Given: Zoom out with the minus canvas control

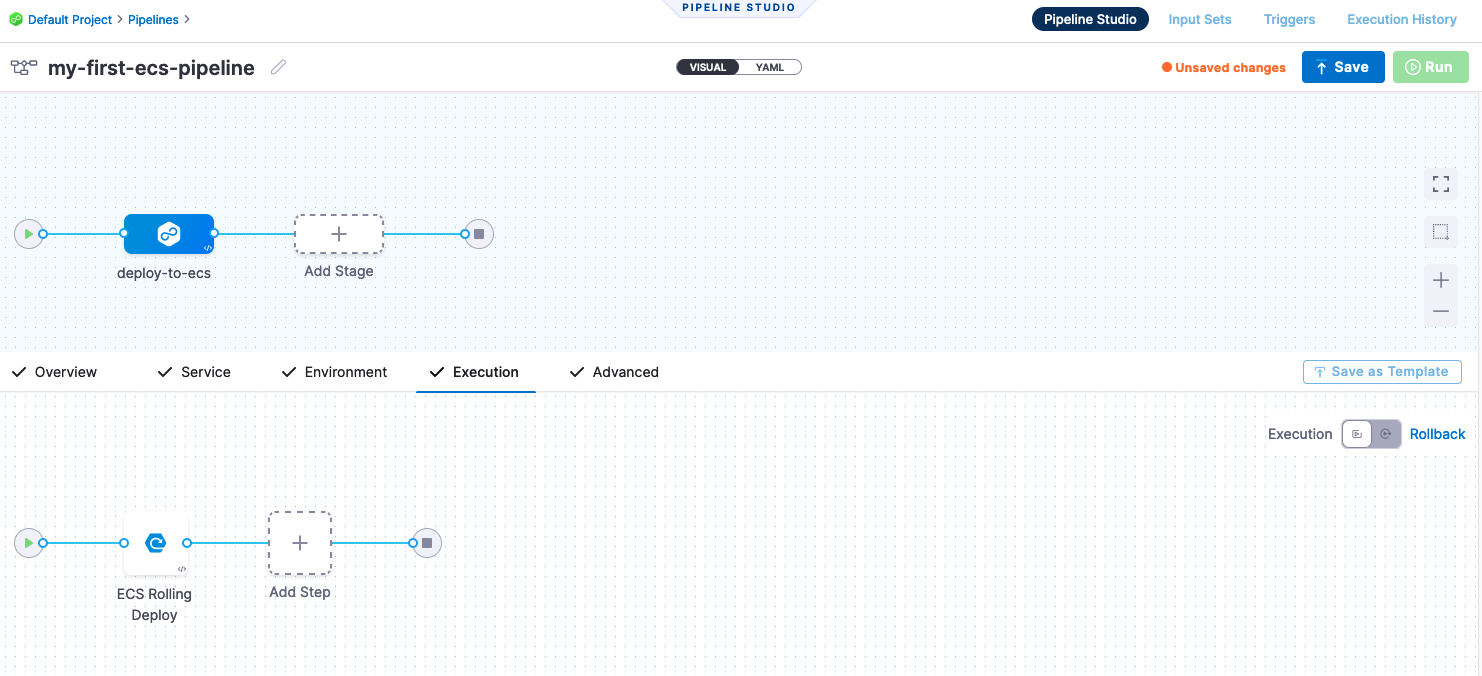Looking at the screenshot, I should click(x=1440, y=312).
